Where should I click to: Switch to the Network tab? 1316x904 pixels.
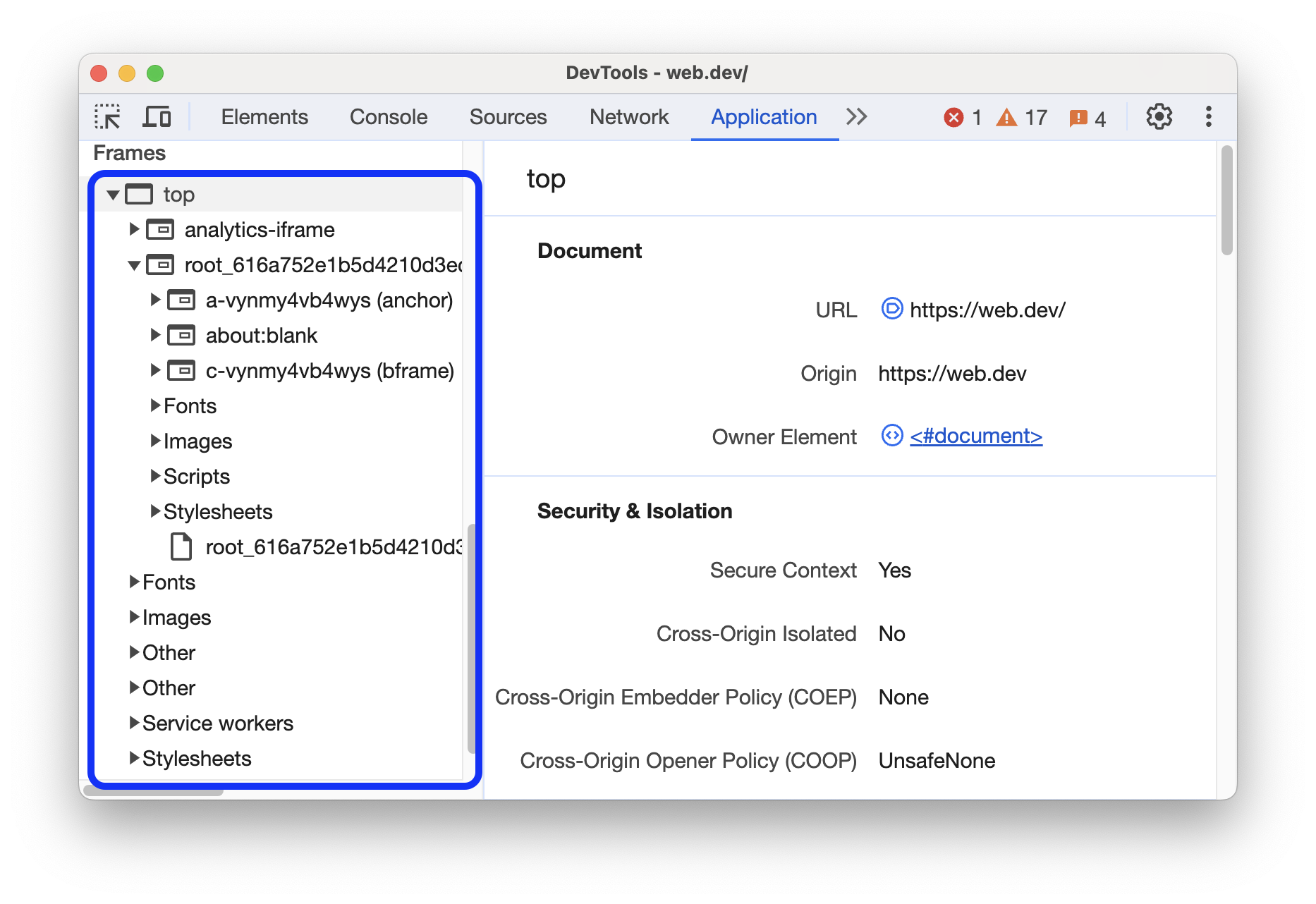click(628, 116)
